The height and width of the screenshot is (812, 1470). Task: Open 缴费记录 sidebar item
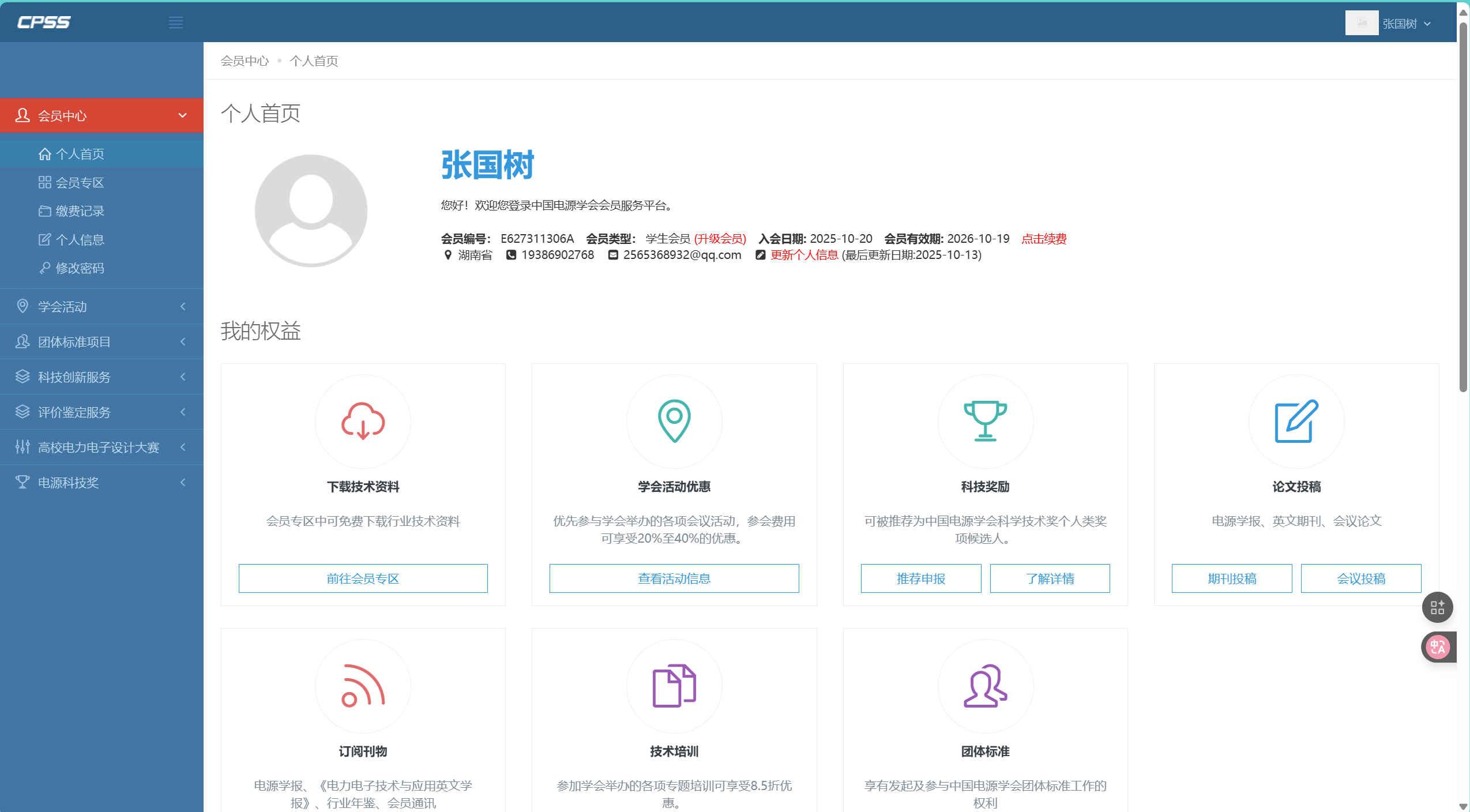click(101, 211)
